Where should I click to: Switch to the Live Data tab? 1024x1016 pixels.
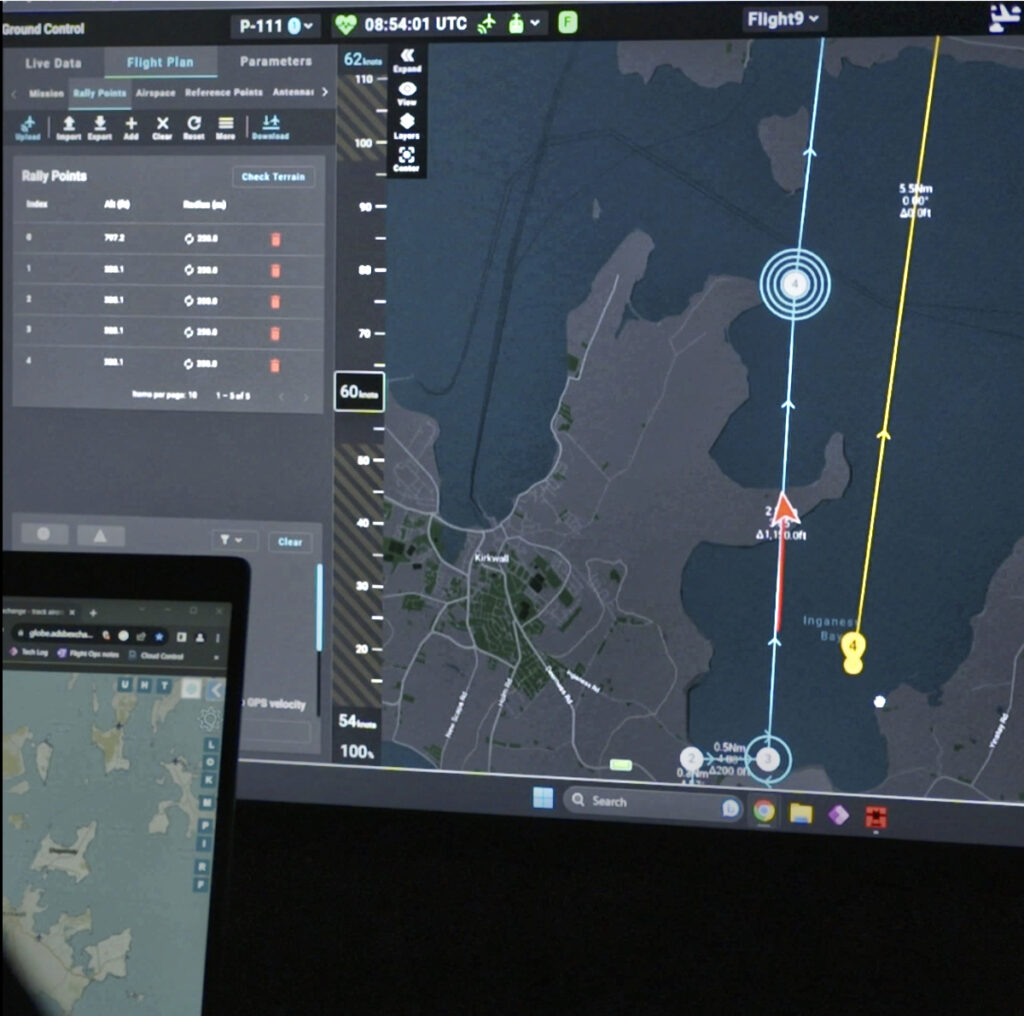click(53, 63)
